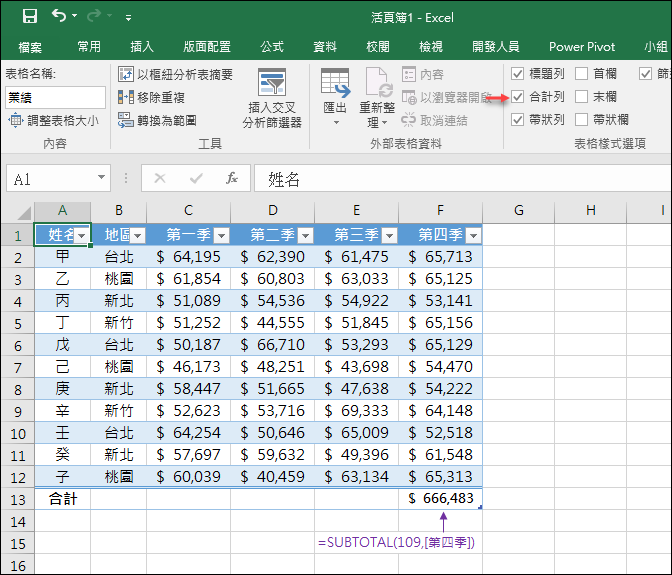Switch to the 插入 ribbon tab

[142, 46]
